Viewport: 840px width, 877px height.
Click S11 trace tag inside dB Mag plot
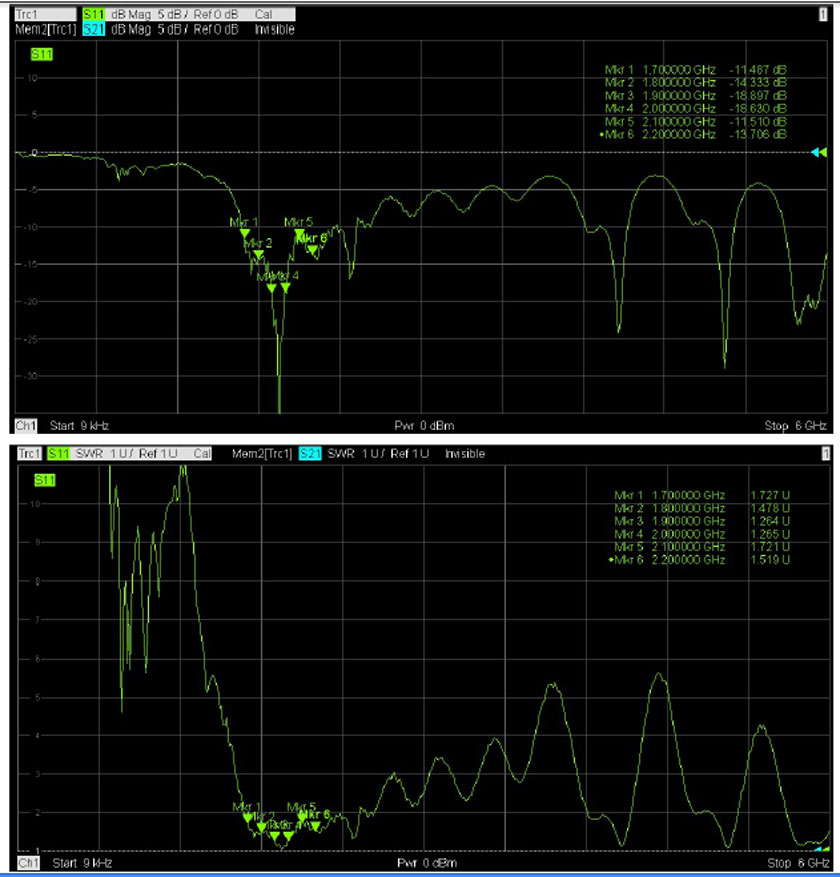pos(42,54)
